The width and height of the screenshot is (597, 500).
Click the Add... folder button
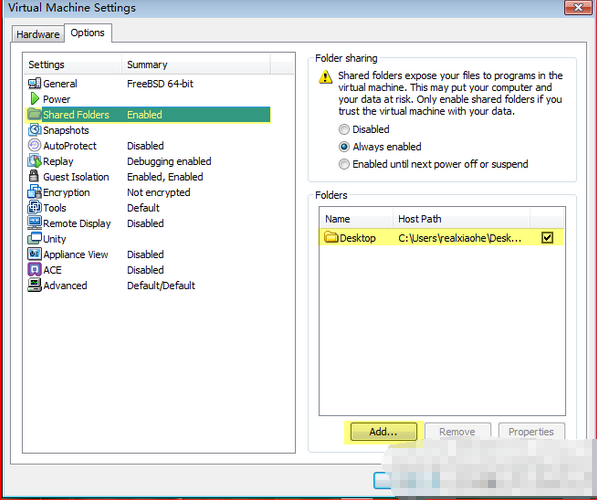tap(383, 432)
